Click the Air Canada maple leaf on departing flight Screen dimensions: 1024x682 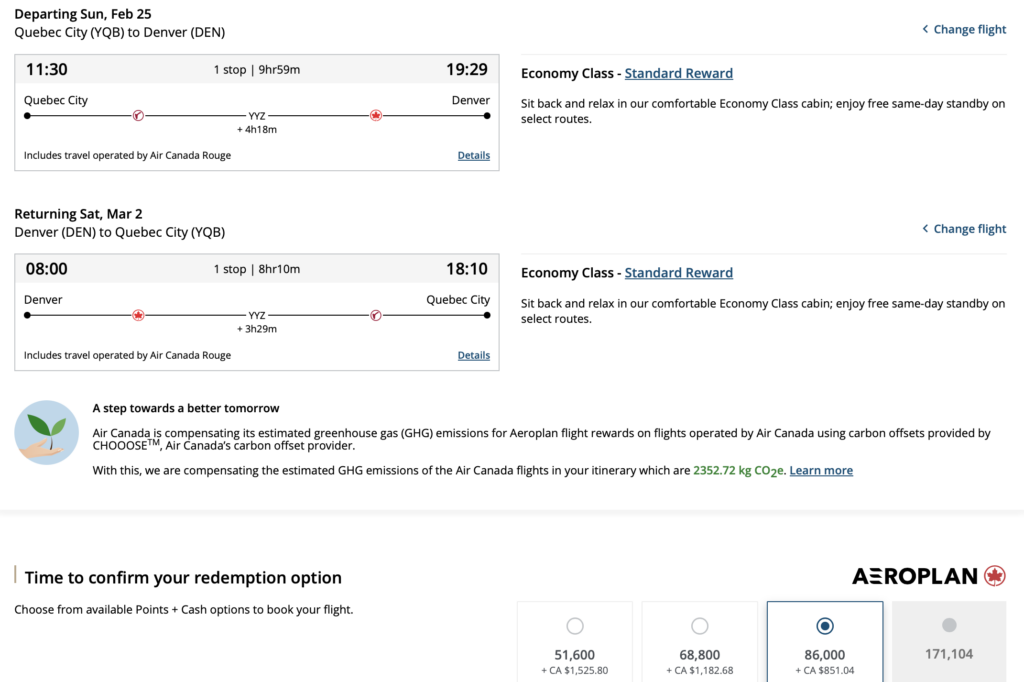click(376, 116)
